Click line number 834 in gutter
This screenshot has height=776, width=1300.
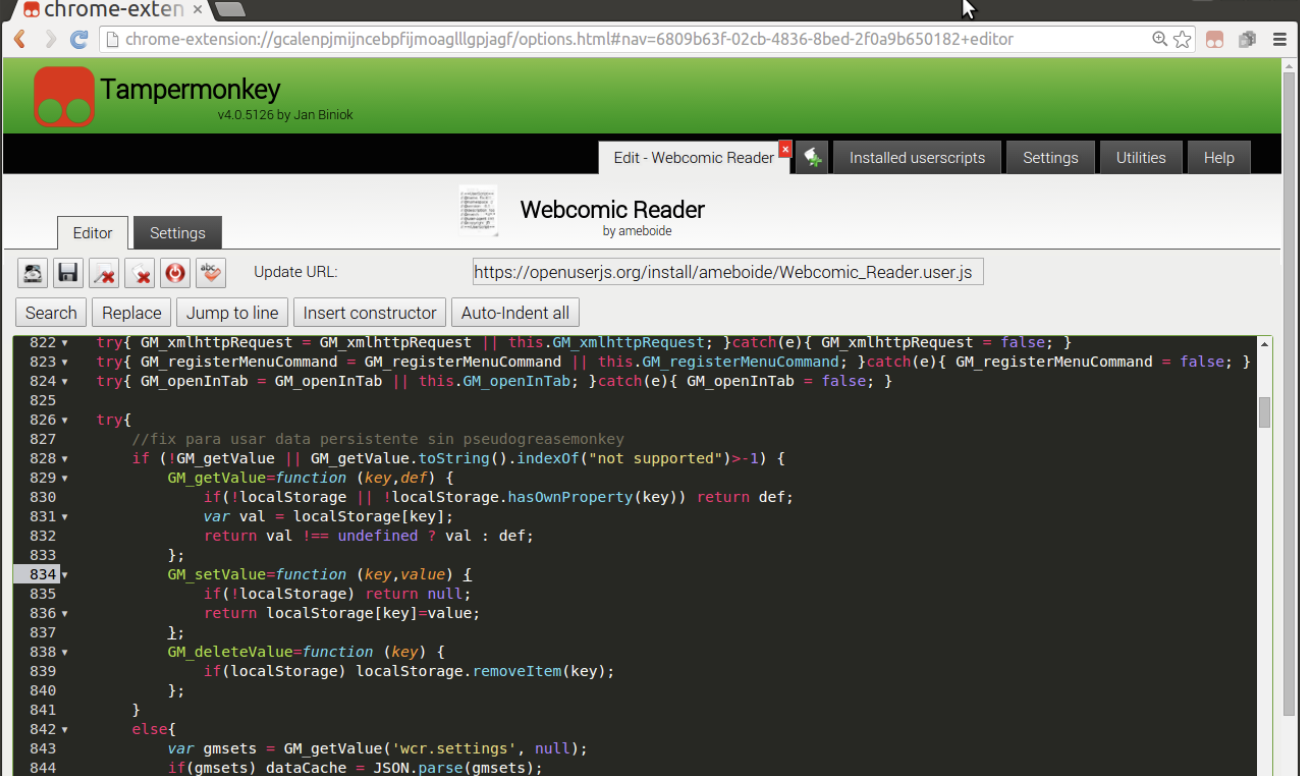42,575
